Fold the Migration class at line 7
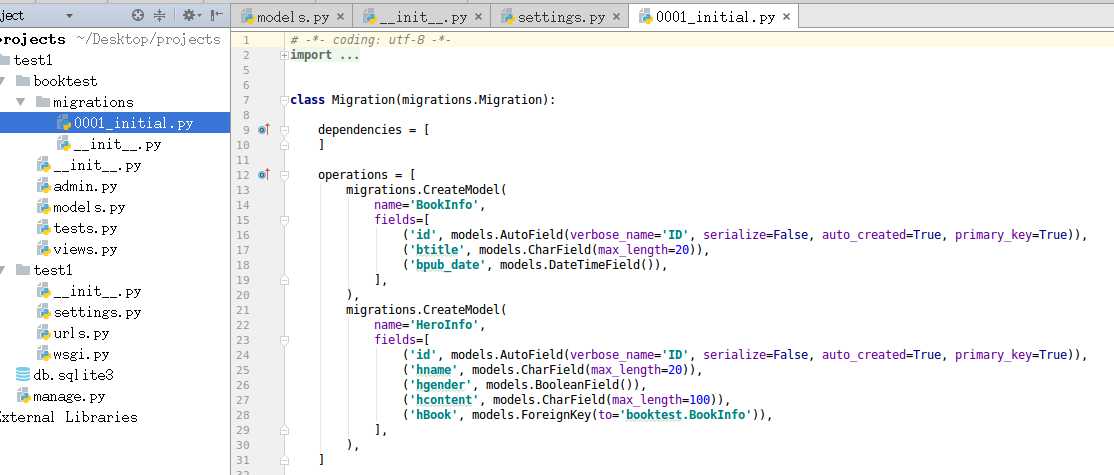This screenshot has width=1114, height=475. click(x=284, y=100)
